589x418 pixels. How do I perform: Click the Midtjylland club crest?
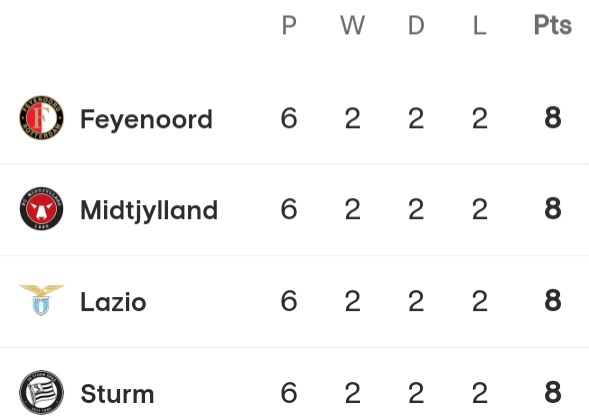click(x=41, y=208)
